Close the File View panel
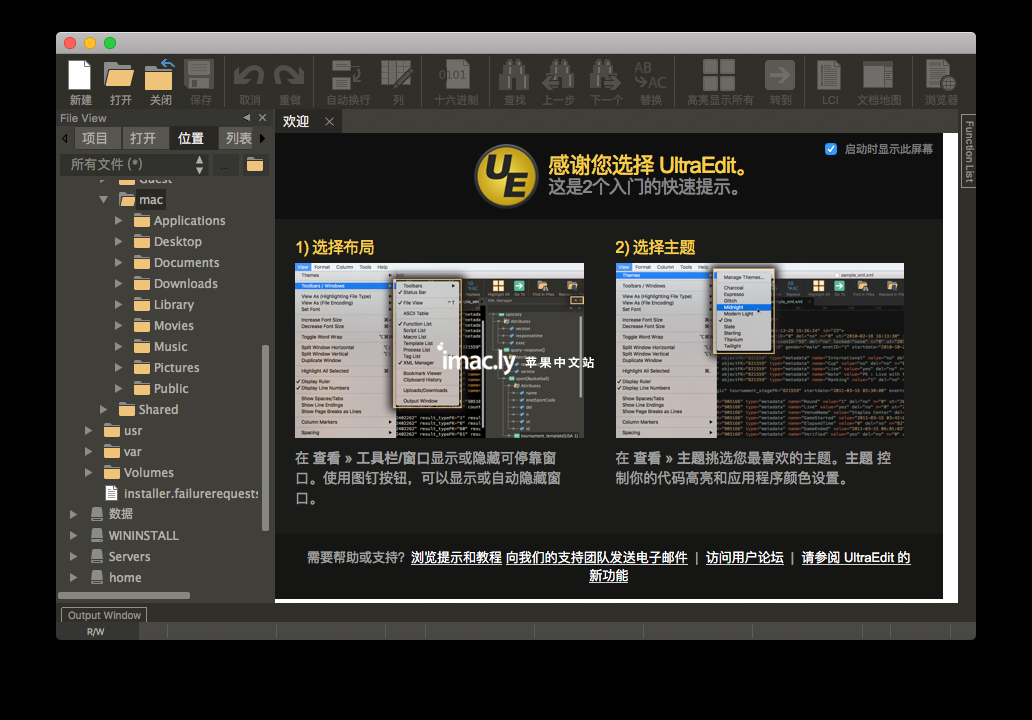1032x720 pixels. [263, 118]
